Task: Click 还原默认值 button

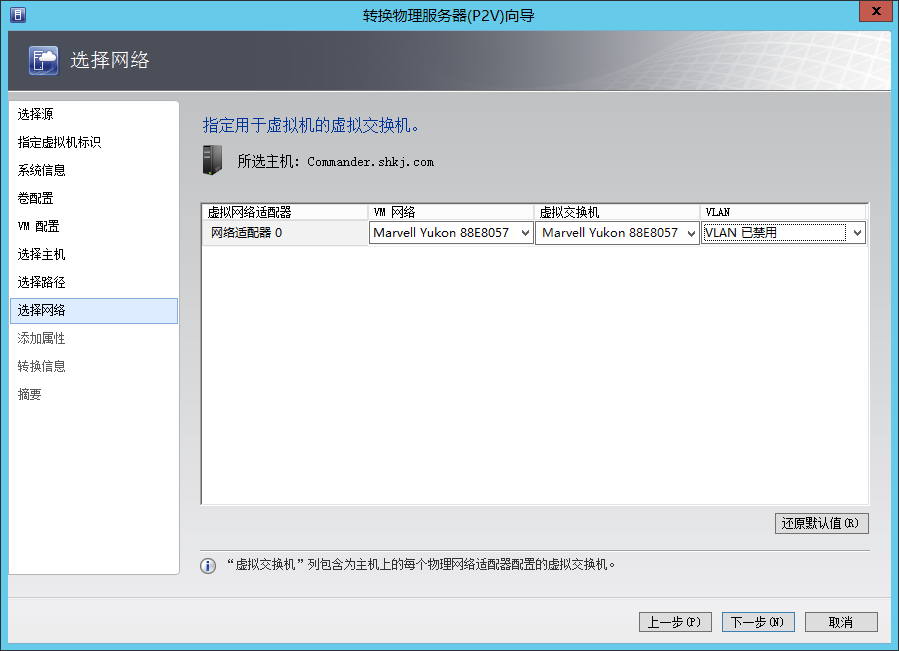Action: click(x=822, y=523)
